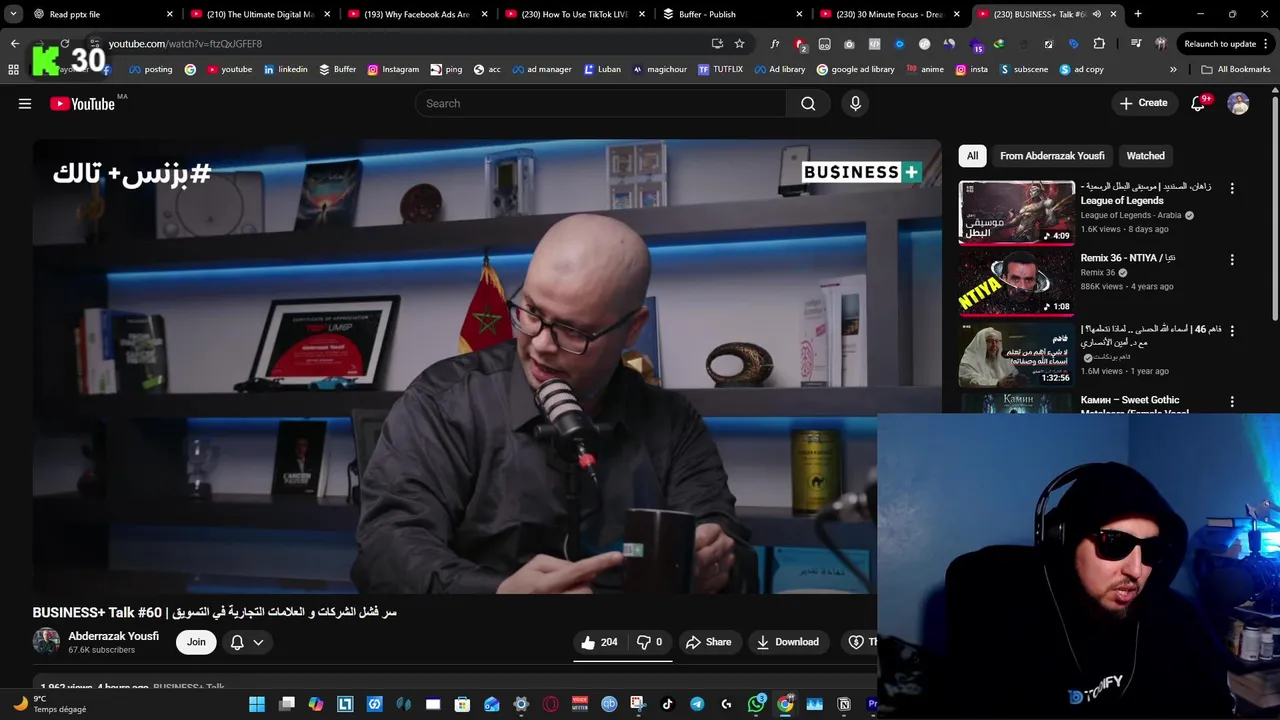Viewport: 1280px width, 720px height.
Task: Go back with the browser back arrow
Action: 14,44
